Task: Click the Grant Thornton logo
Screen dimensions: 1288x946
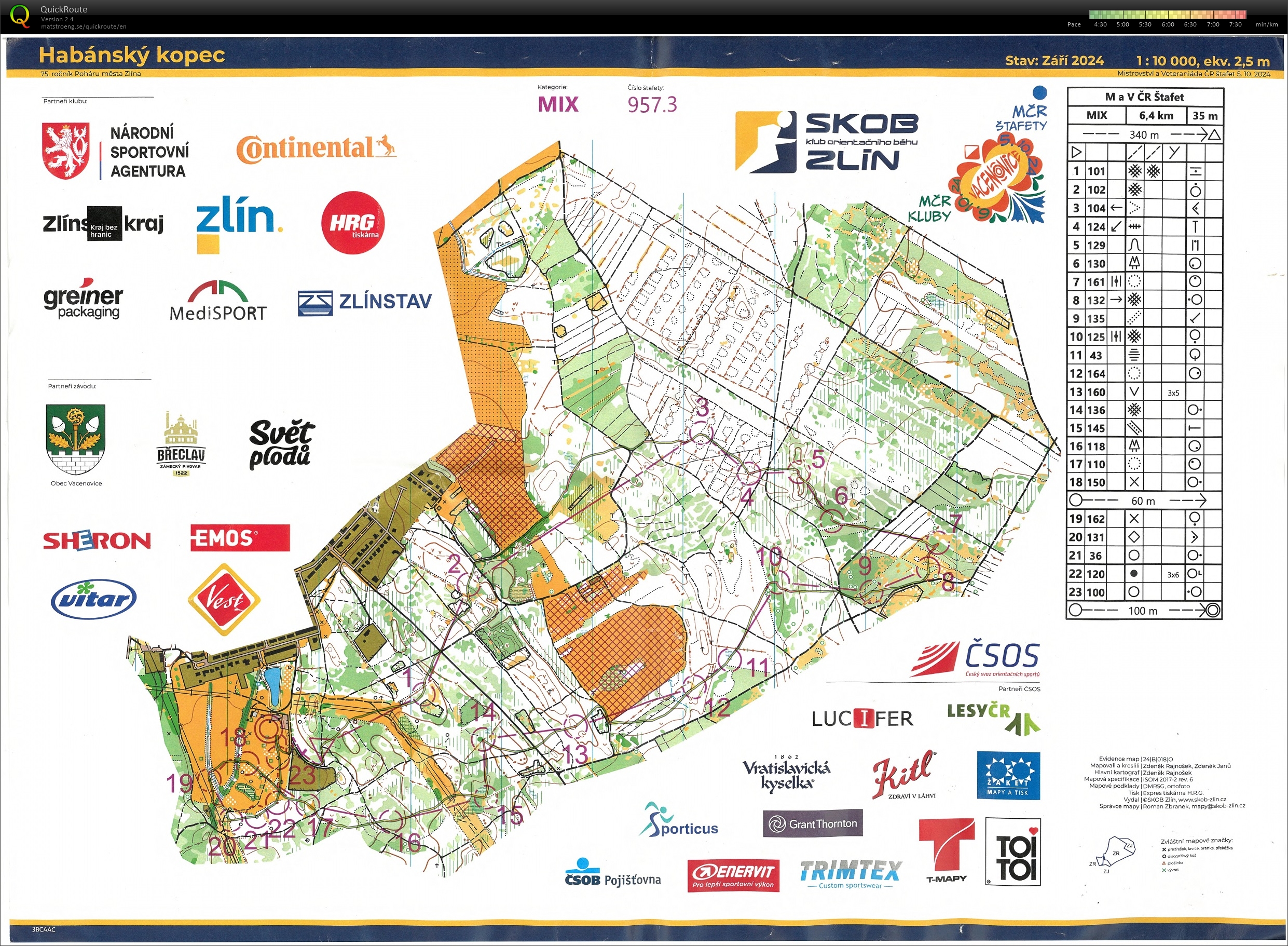Action: pos(813,823)
